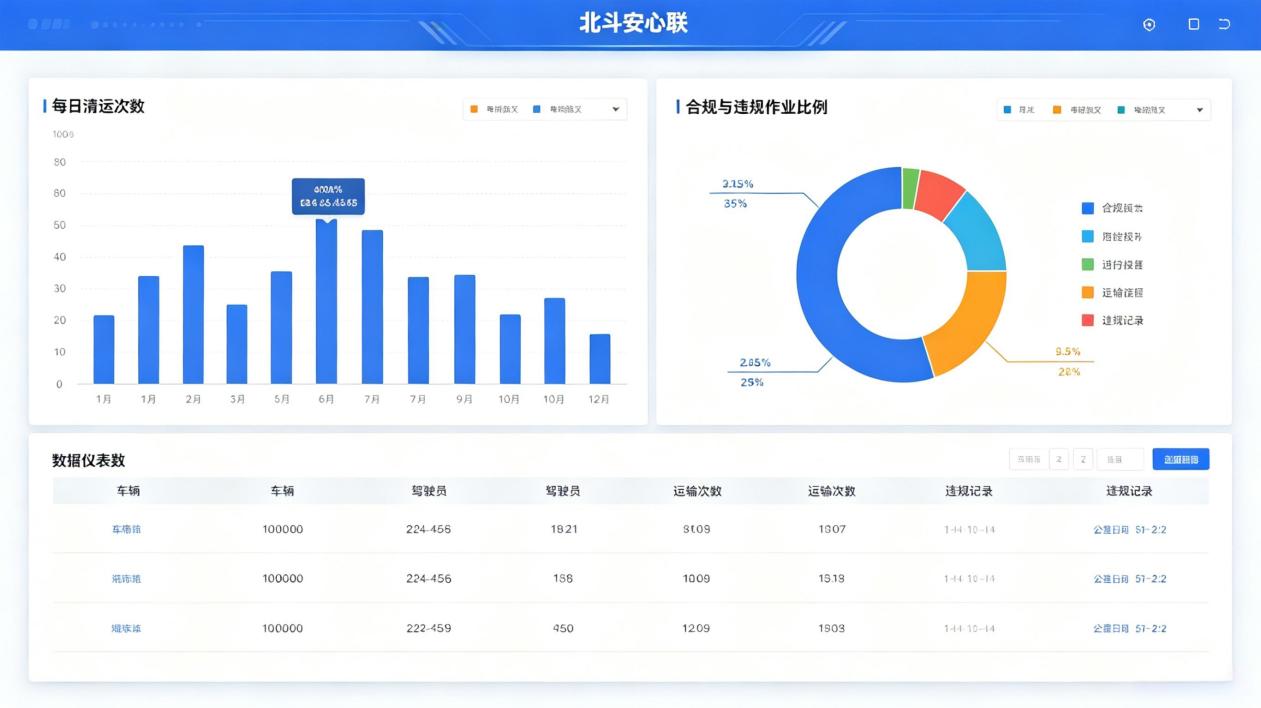
Task: Click the bar above the 5月 label
Action: point(281,327)
